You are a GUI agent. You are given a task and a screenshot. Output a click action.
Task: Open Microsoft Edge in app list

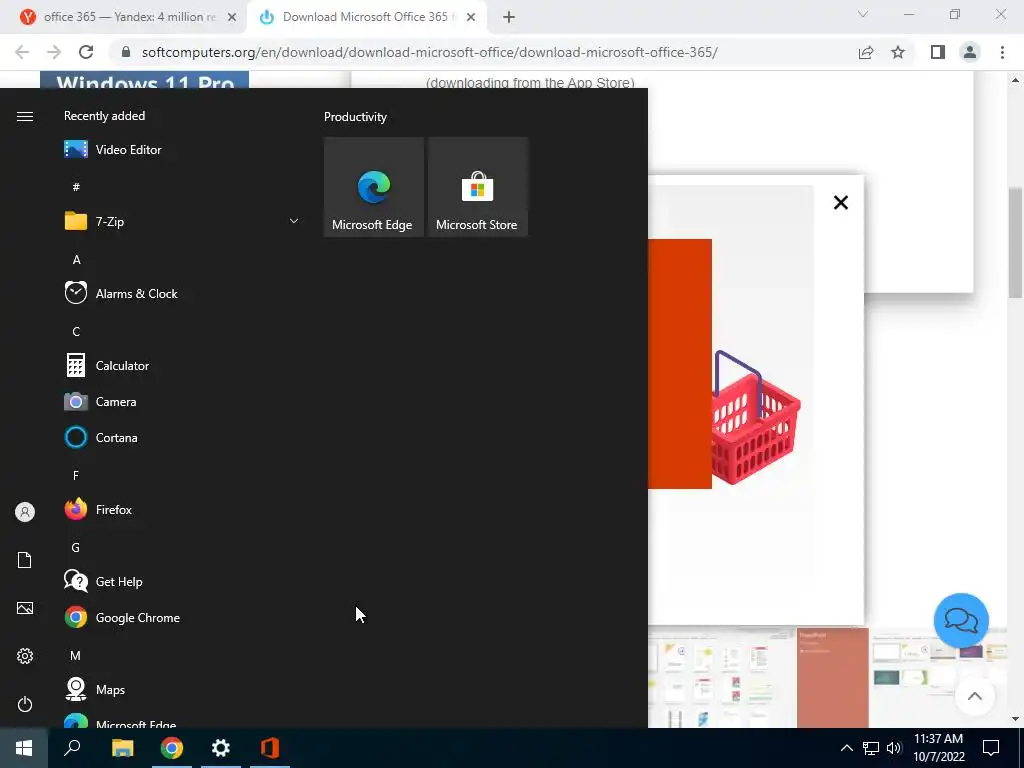(181, 721)
